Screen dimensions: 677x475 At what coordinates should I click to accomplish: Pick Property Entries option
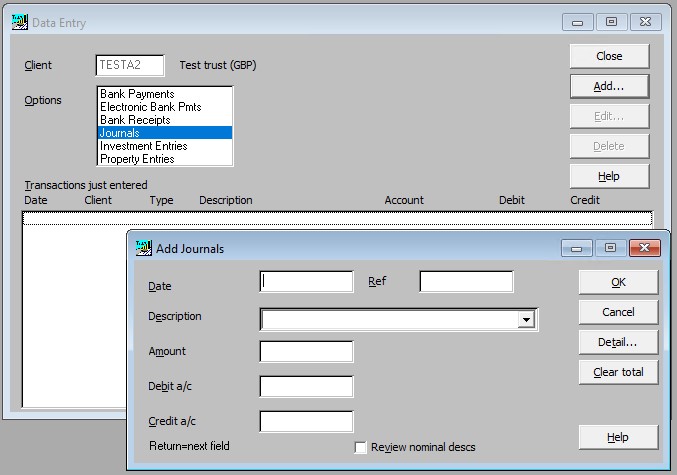(165, 158)
